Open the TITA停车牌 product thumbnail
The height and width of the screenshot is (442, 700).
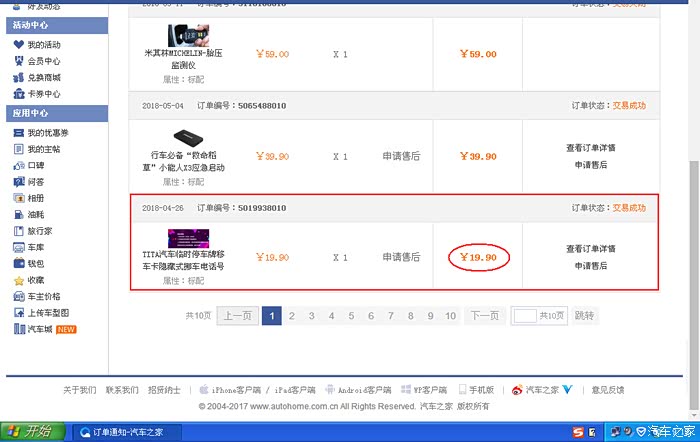pos(188,238)
